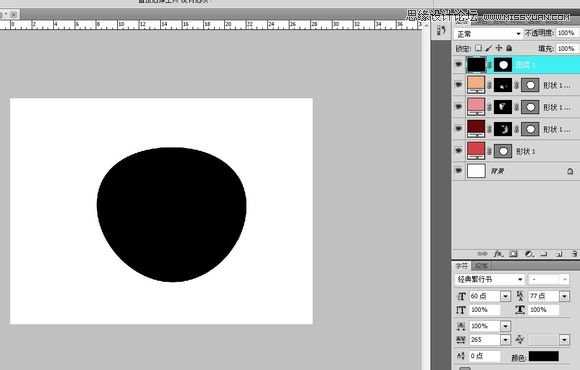This screenshot has height=370, width=580.
Task: Hide the top black fill layer
Action: [x=459, y=64]
